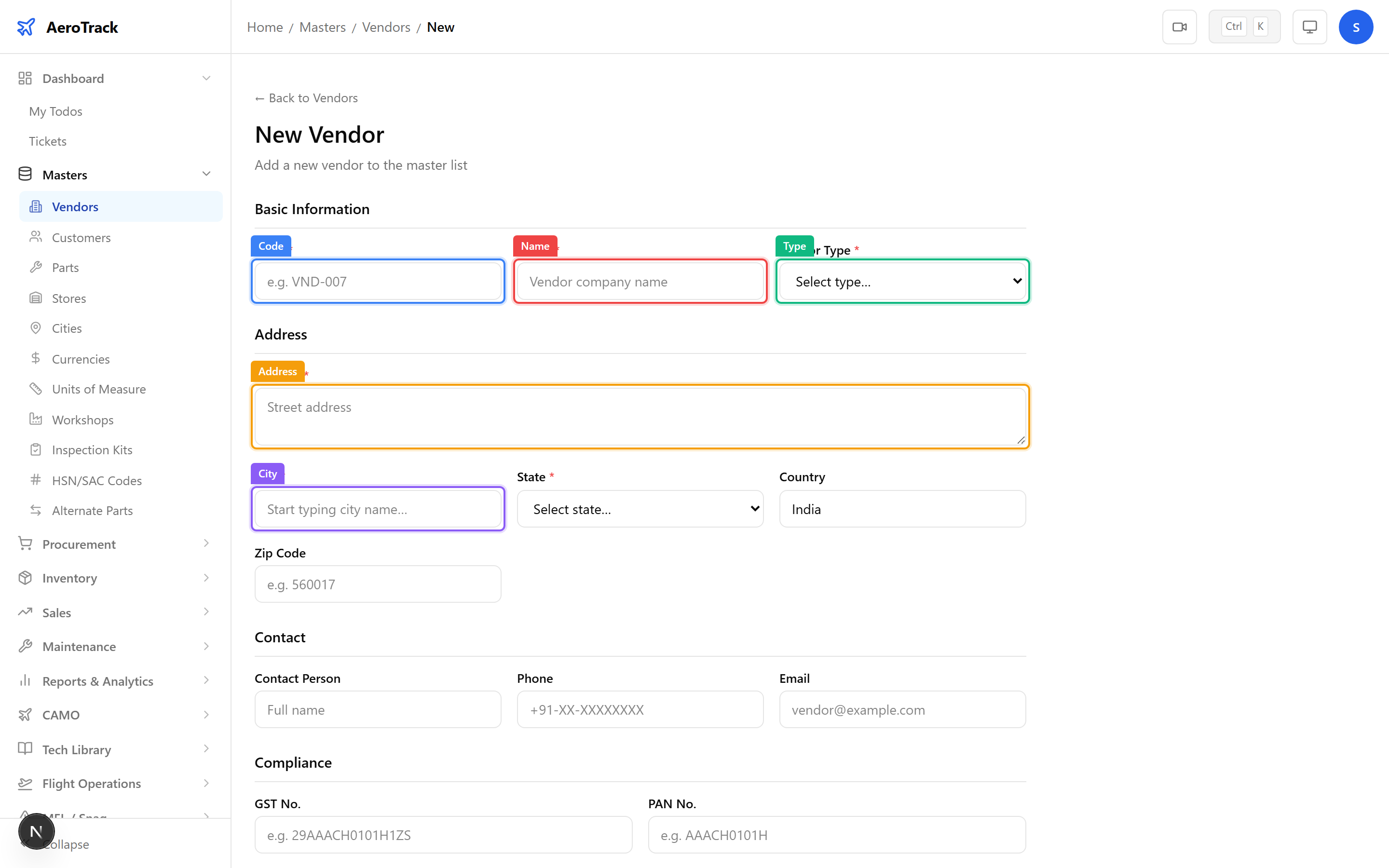Image resolution: width=1389 pixels, height=868 pixels.
Task: Open the Select state dropdown
Action: tap(640, 509)
